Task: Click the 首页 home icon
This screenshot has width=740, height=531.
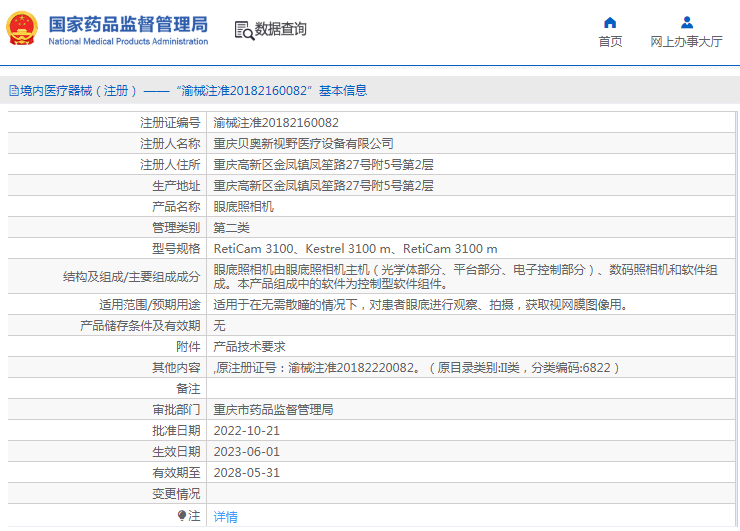Action: point(610,22)
